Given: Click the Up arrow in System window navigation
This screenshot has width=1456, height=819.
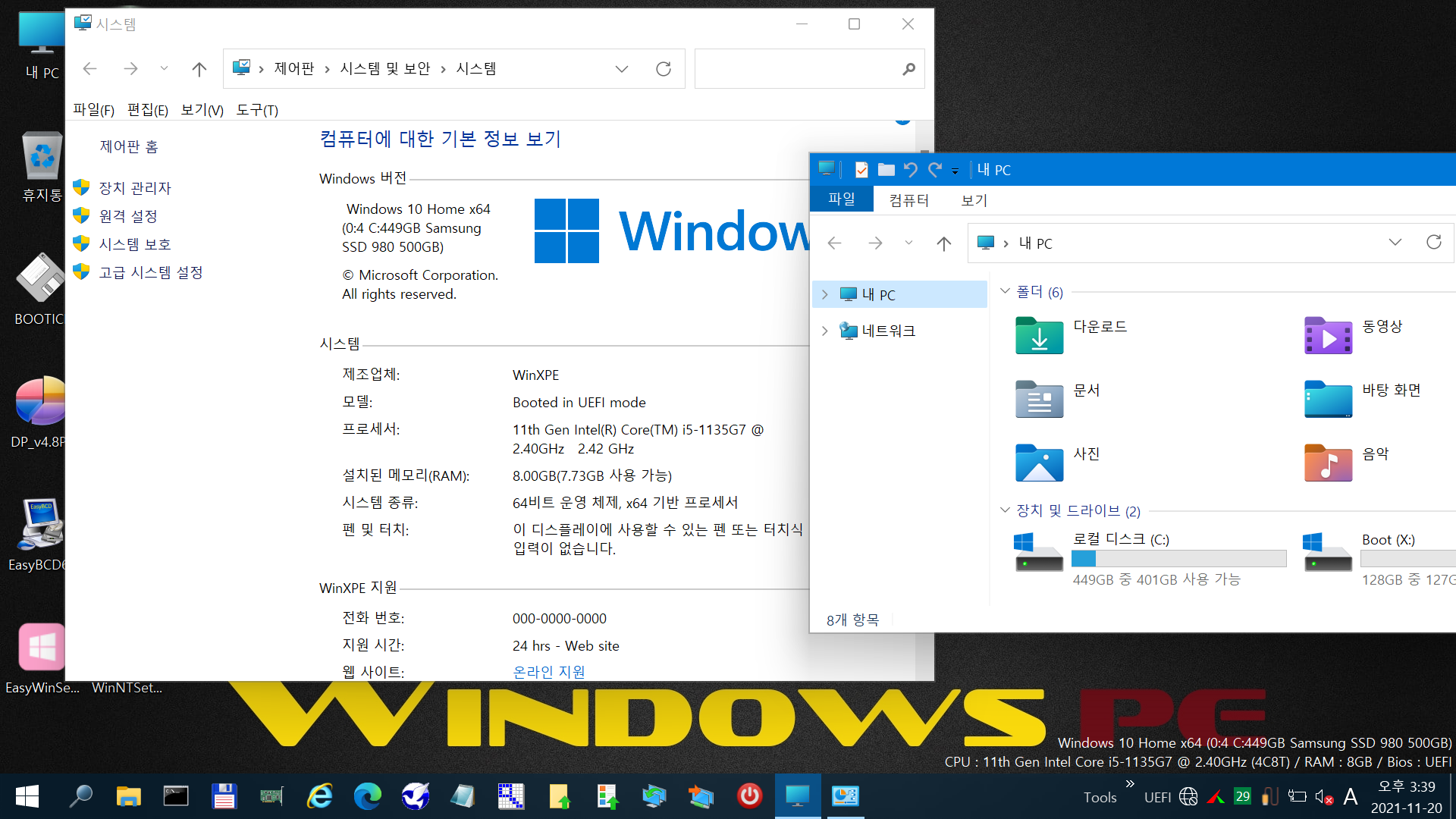Looking at the screenshot, I should click(199, 69).
